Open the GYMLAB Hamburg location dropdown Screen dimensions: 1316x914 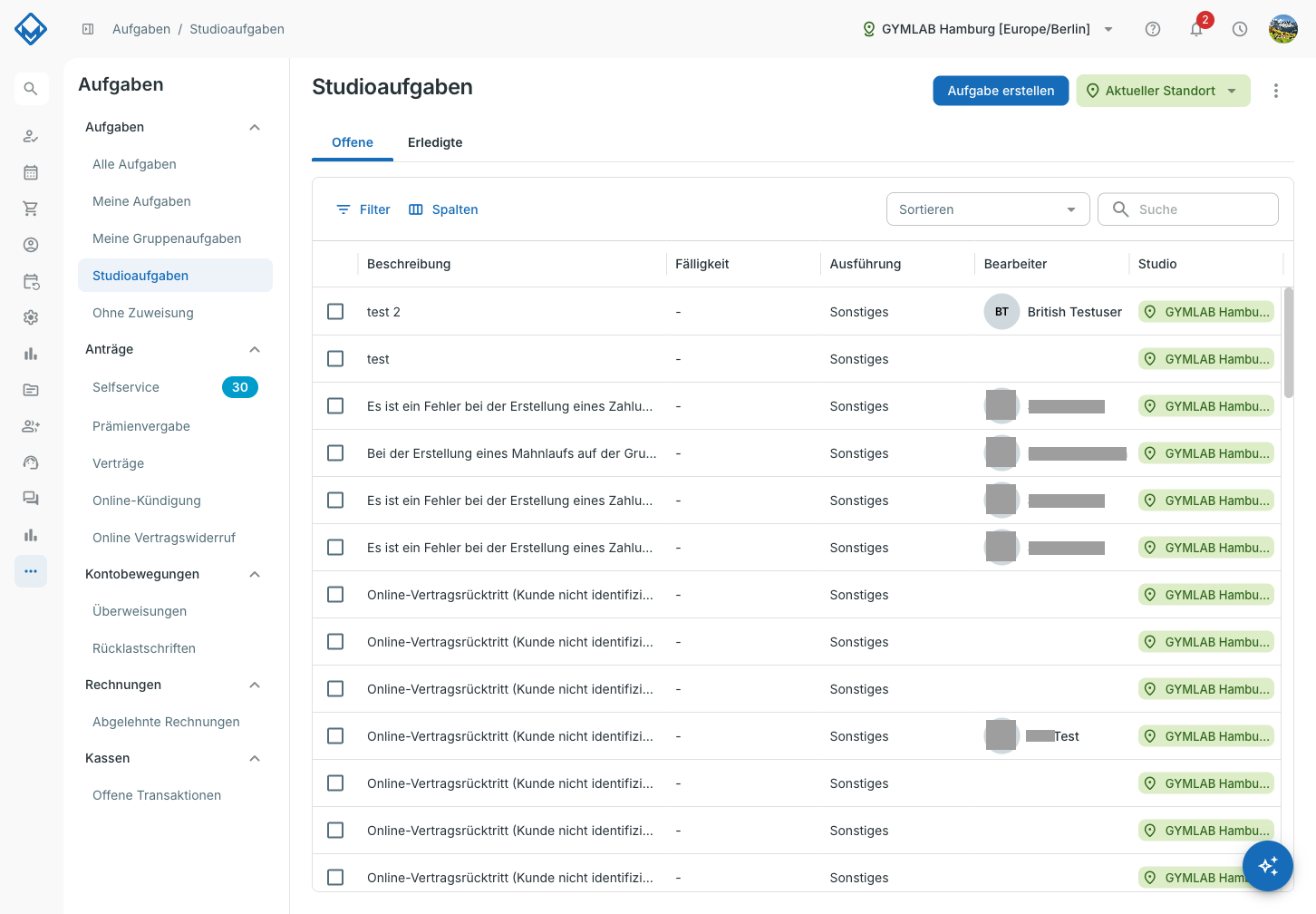pyautogui.click(x=988, y=29)
